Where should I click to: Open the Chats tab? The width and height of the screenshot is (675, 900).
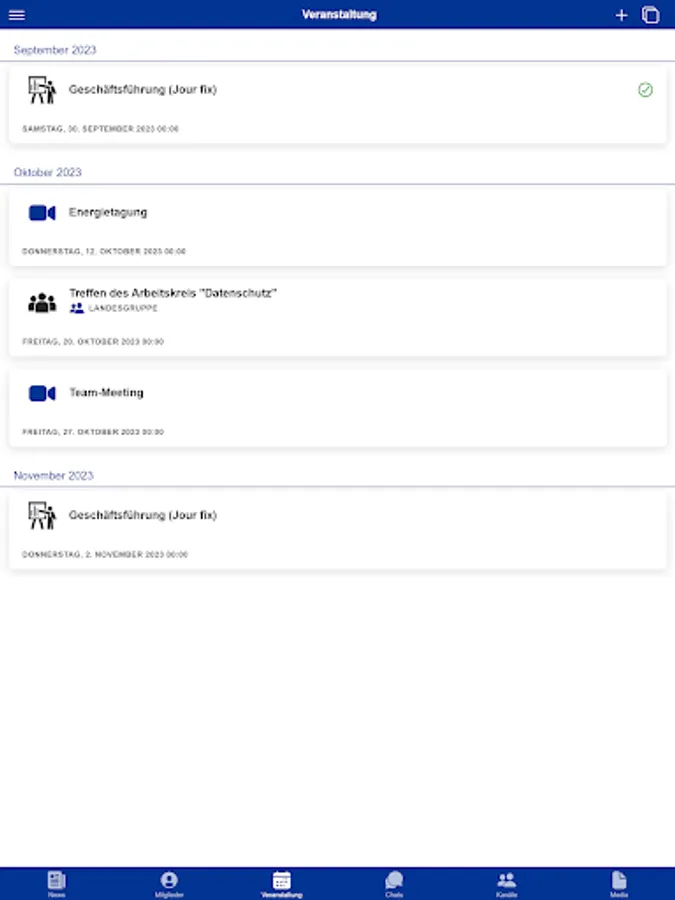[394, 884]
